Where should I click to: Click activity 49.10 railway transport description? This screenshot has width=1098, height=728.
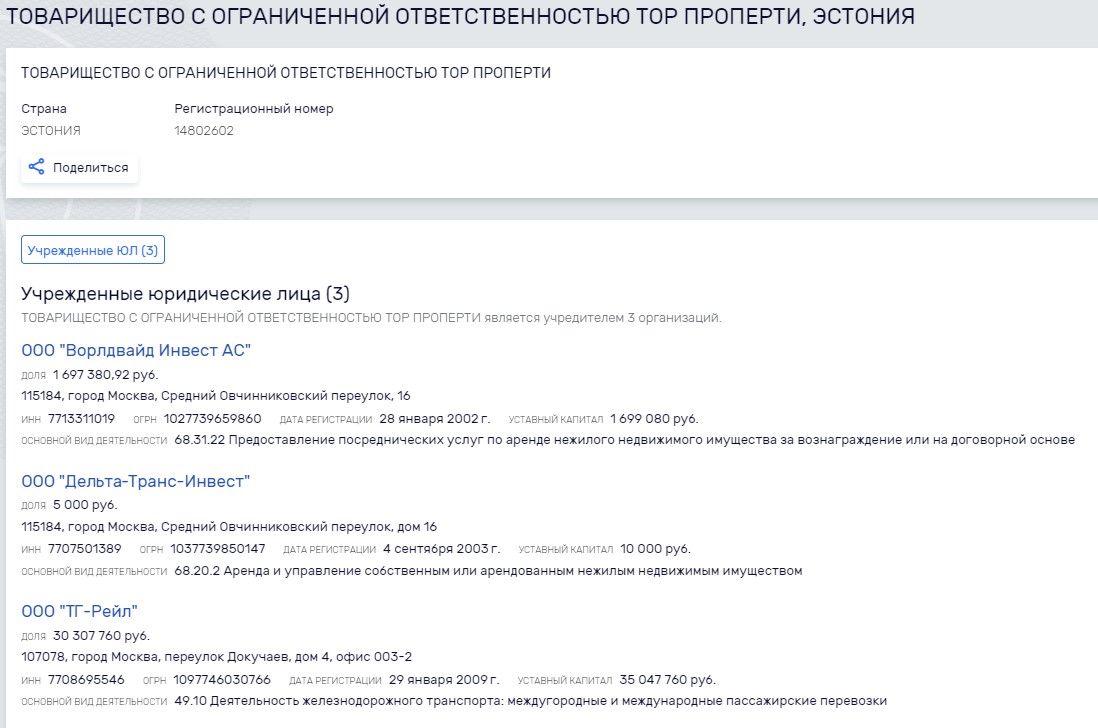[531, 701]
